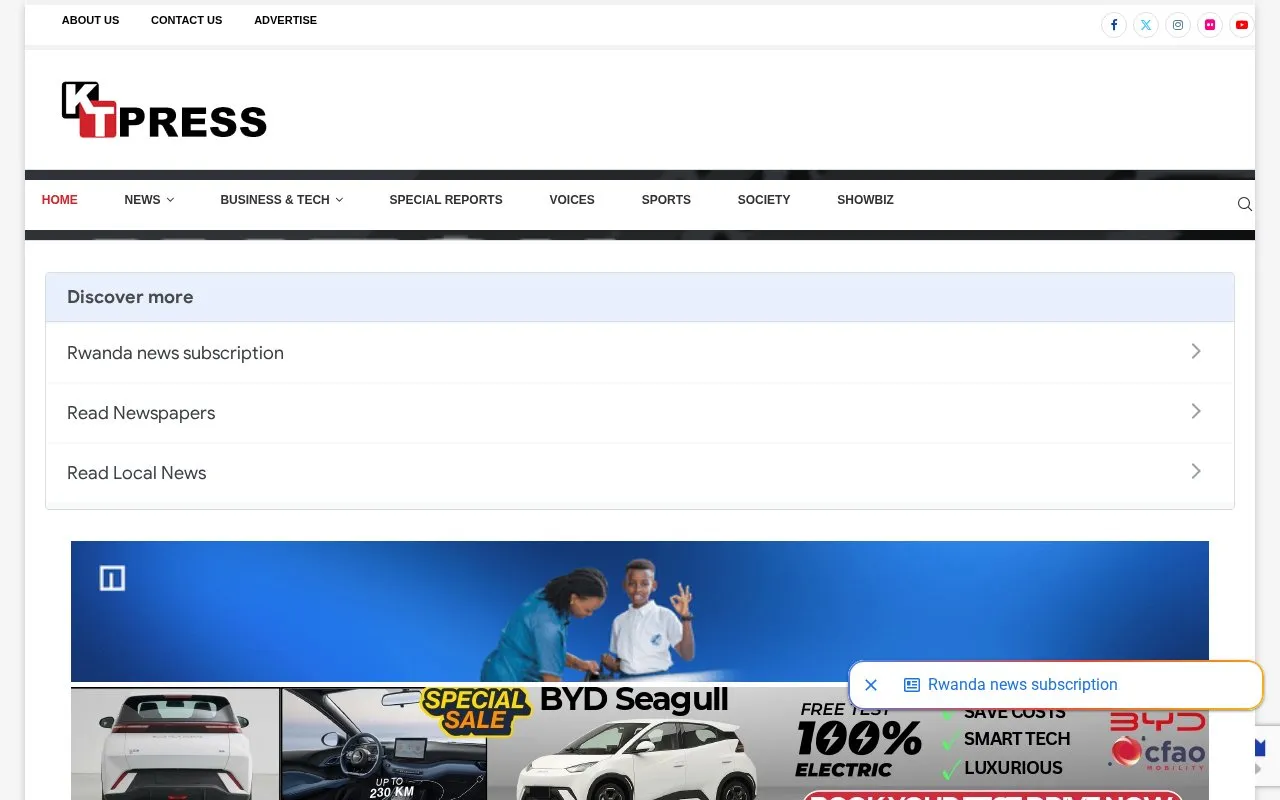Click the KT Press logo
Viewport: 1280px width, 800px height.
point(164,109)
